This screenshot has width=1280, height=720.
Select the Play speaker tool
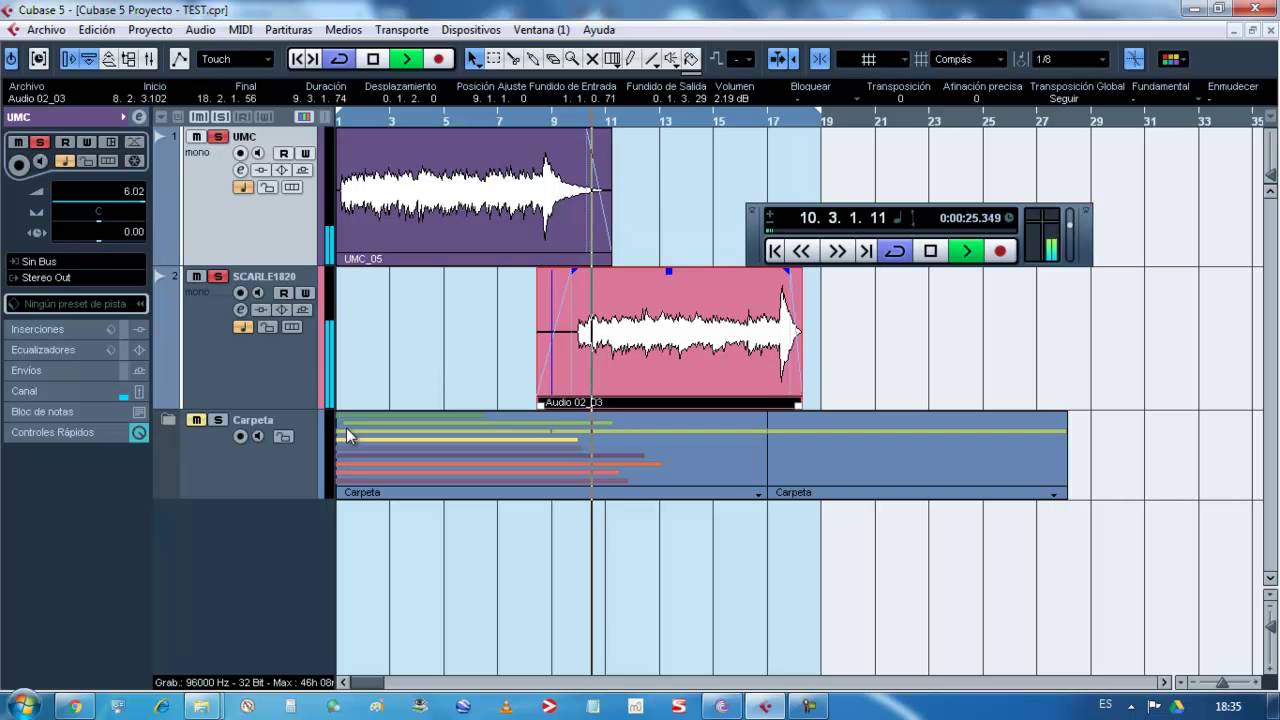671,59
